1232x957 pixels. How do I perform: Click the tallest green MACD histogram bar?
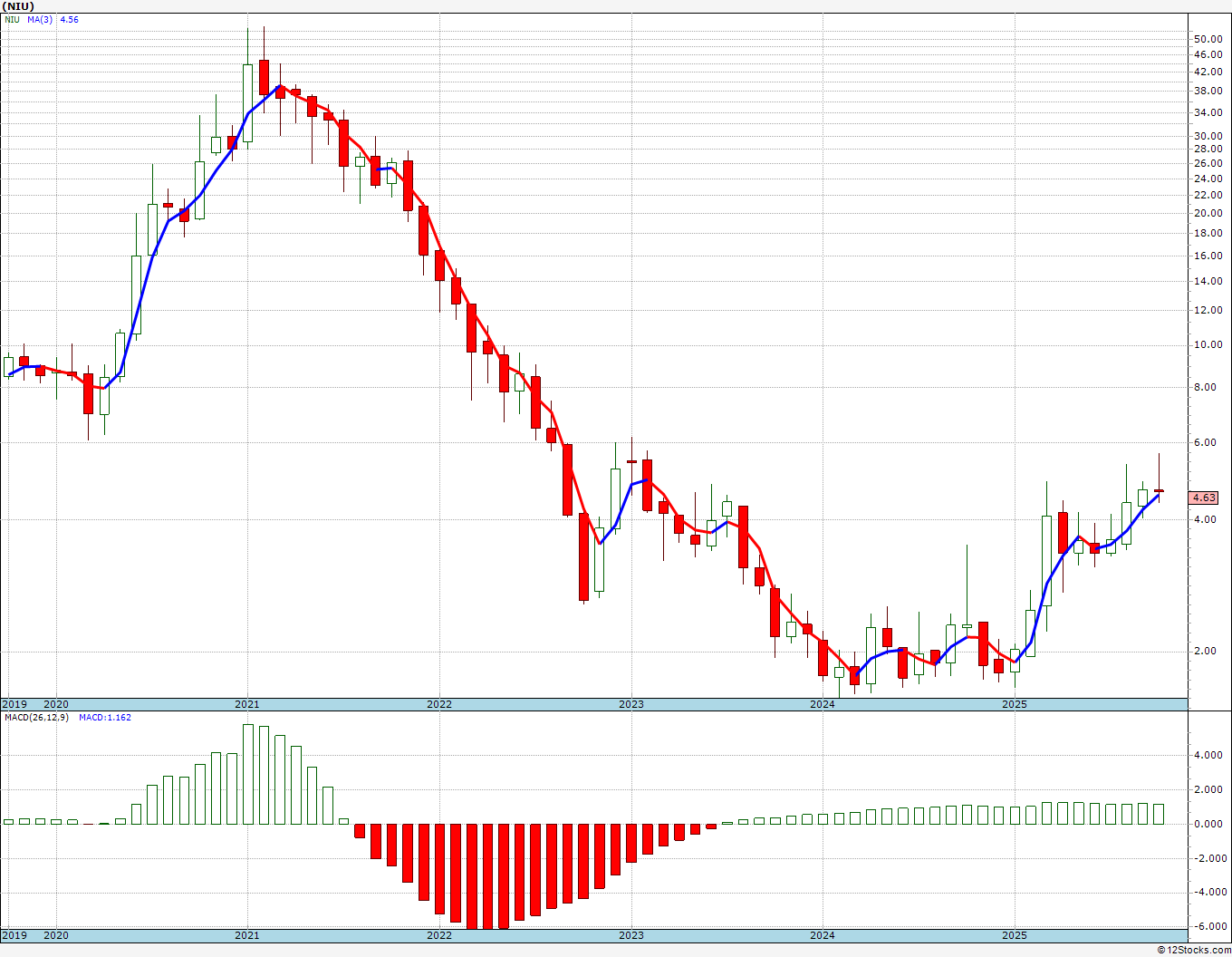click(247, 775)
